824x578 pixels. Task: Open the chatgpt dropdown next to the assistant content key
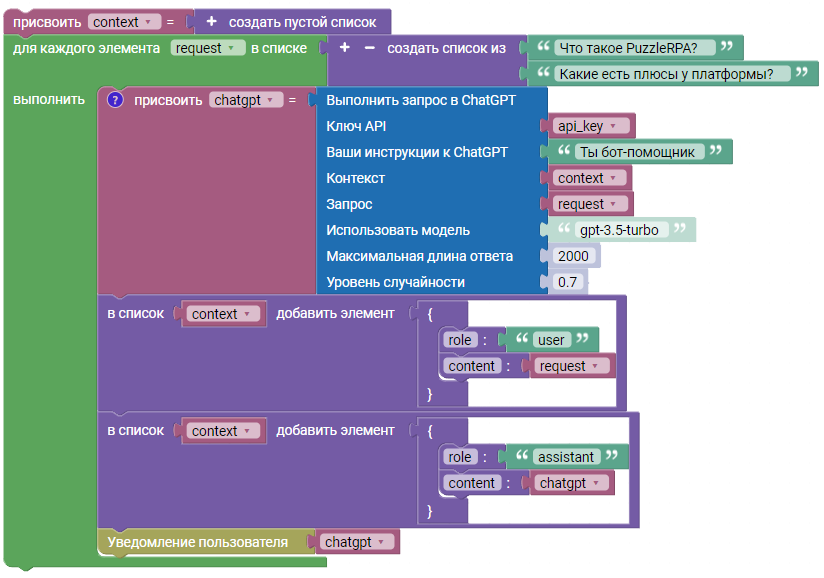572,483
